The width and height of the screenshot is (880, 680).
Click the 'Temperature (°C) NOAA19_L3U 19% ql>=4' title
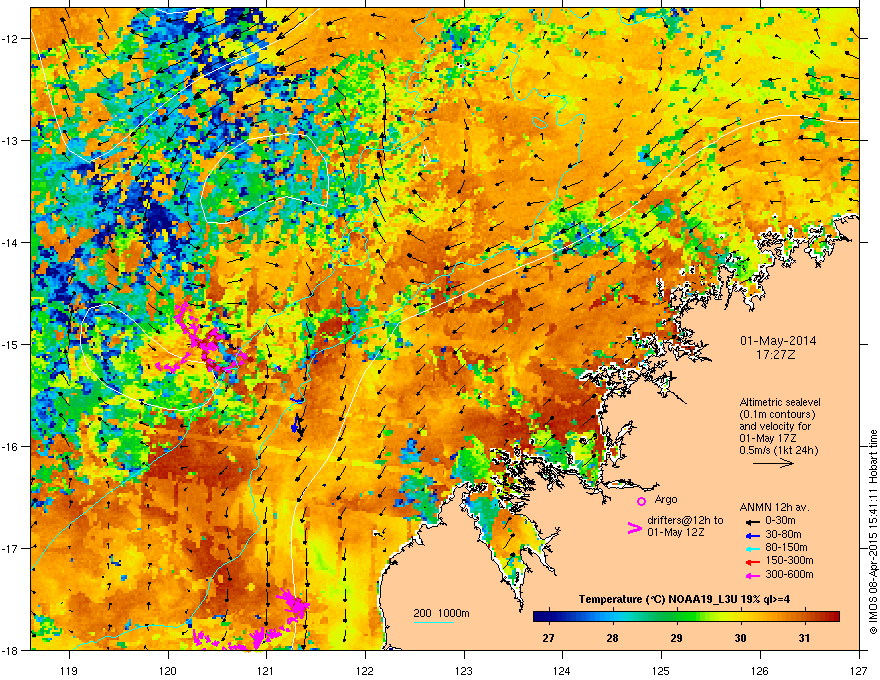pyautogui.click(x=684, y=599)
